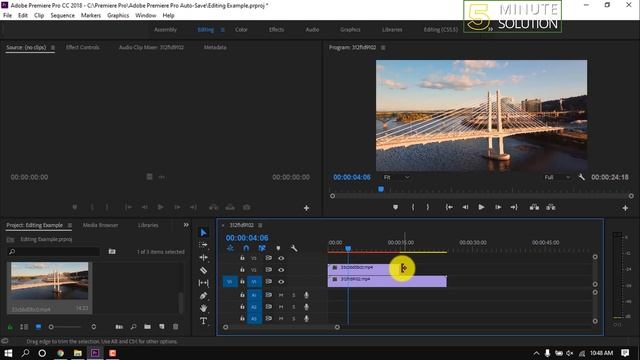Viewport: 640px width, 360px height.
Task: Toggle Snap magnet in timeline
Action: coord(246,248)
